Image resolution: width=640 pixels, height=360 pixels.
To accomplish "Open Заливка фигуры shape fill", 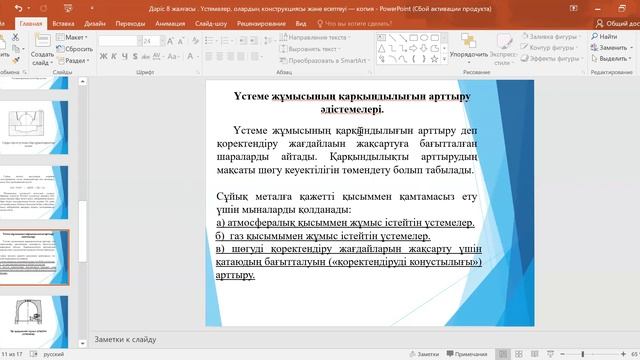I will click(x=551, y=36).
